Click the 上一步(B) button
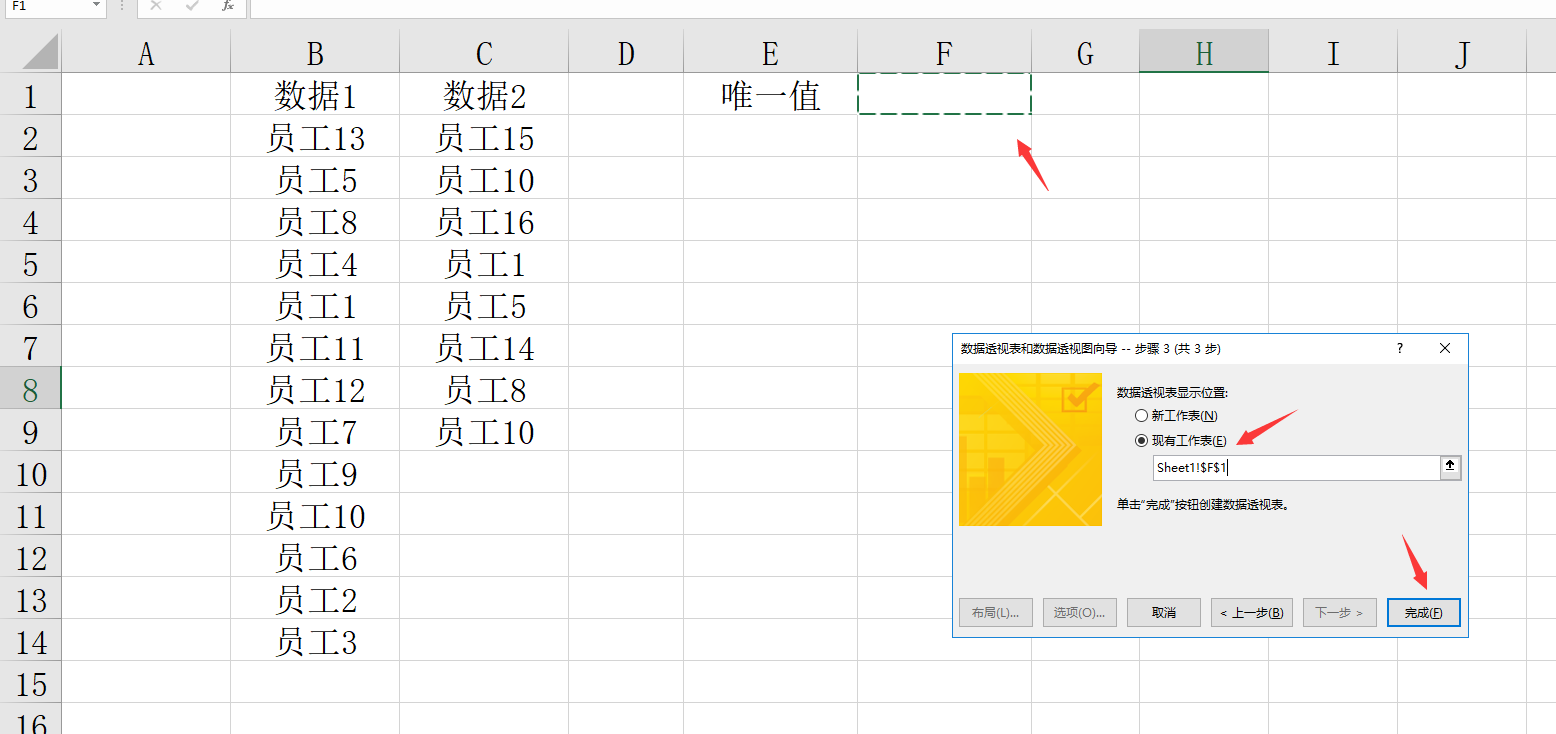1556x734 pixels. [x=1252, y=613]
